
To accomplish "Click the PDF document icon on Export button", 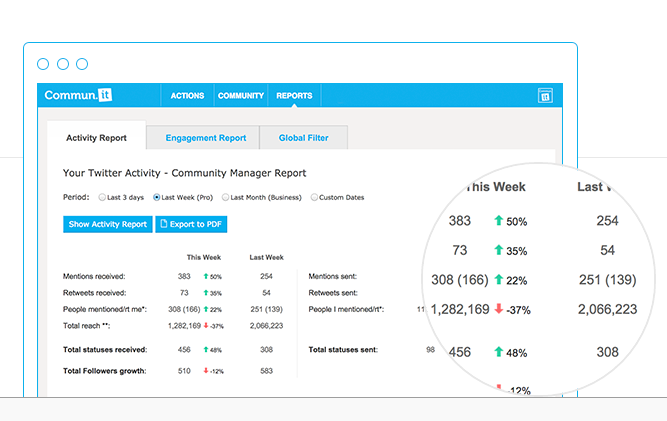I will 164,224.
